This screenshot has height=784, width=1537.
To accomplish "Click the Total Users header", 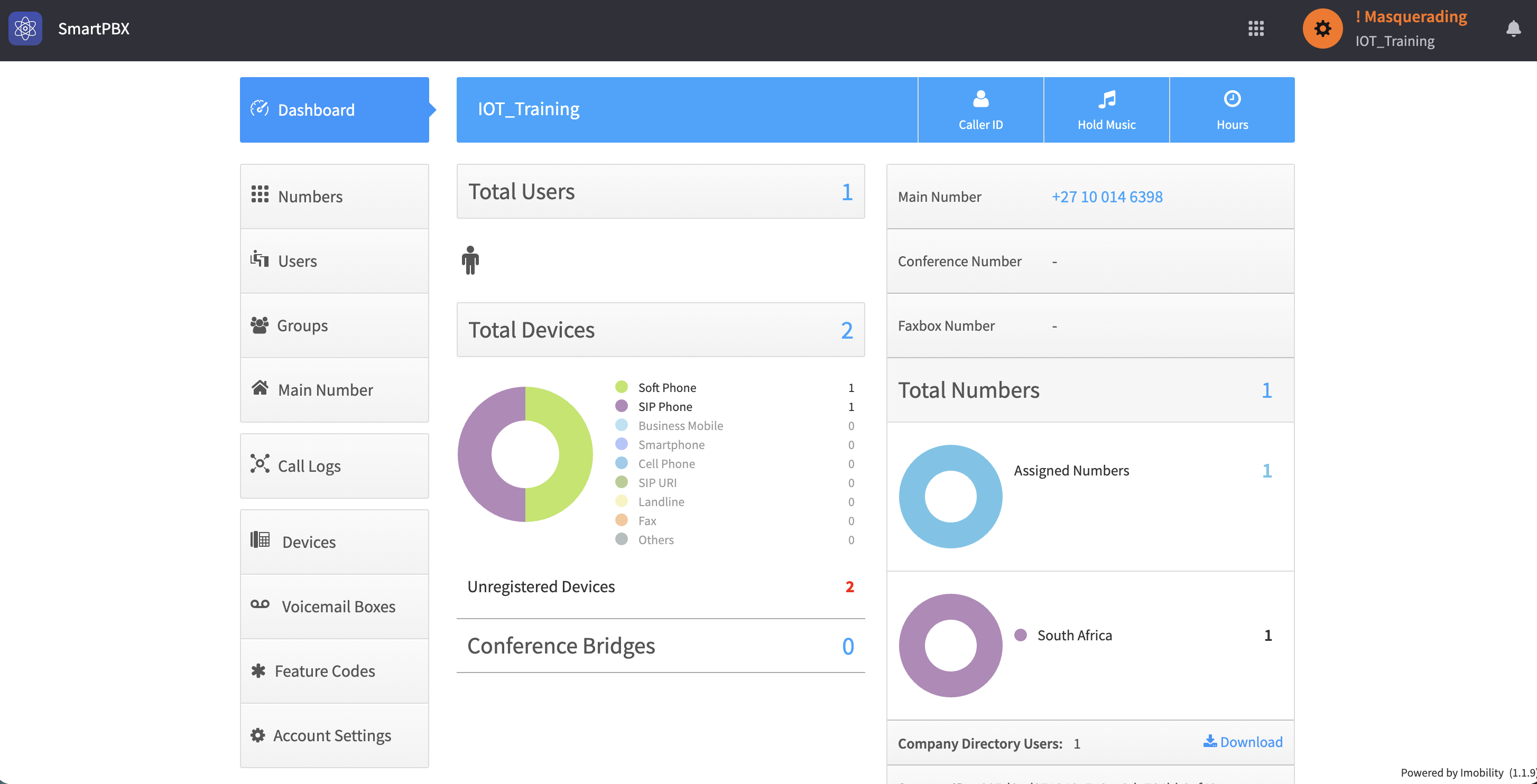I will 661,191.
